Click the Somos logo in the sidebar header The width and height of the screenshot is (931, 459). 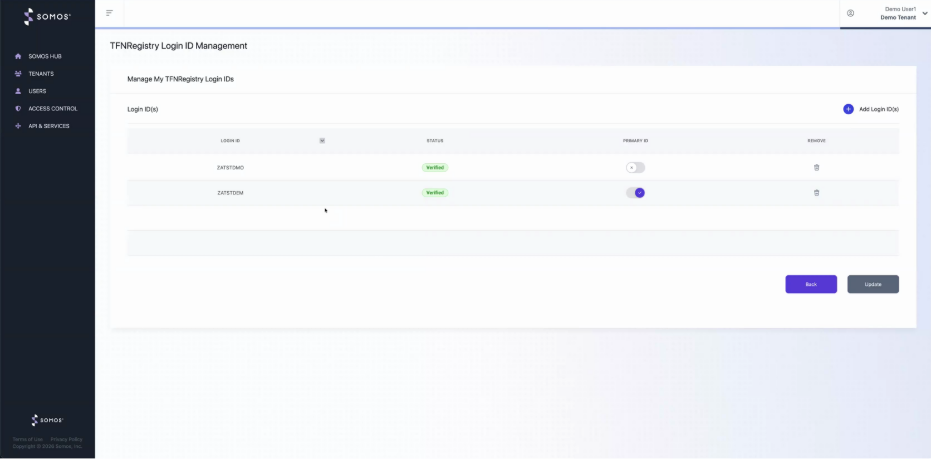click(47, 16)
